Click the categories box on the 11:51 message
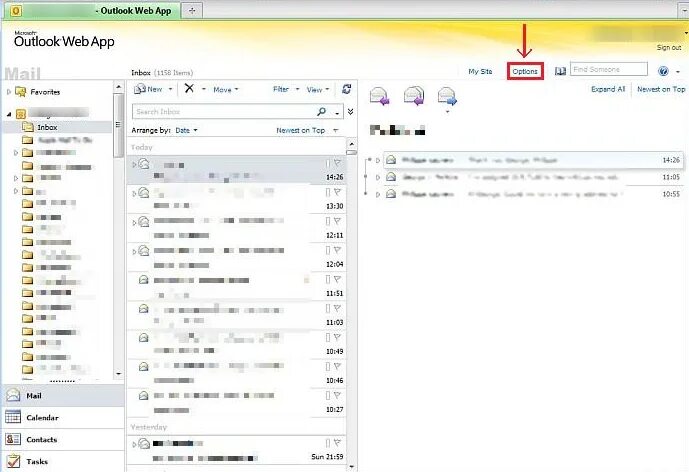This screenshot has width=689, height=472. 328,280
